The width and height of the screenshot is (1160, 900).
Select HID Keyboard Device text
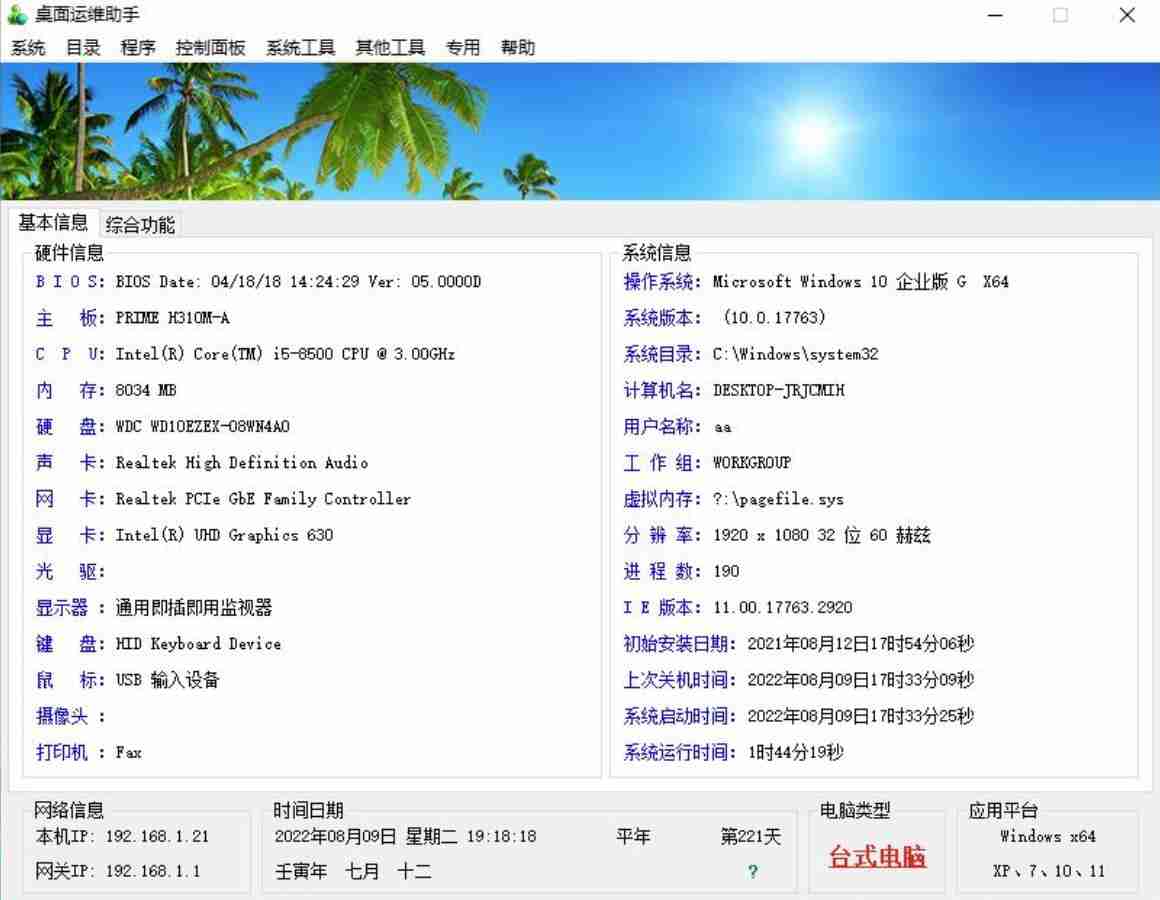tap(198, 644)
